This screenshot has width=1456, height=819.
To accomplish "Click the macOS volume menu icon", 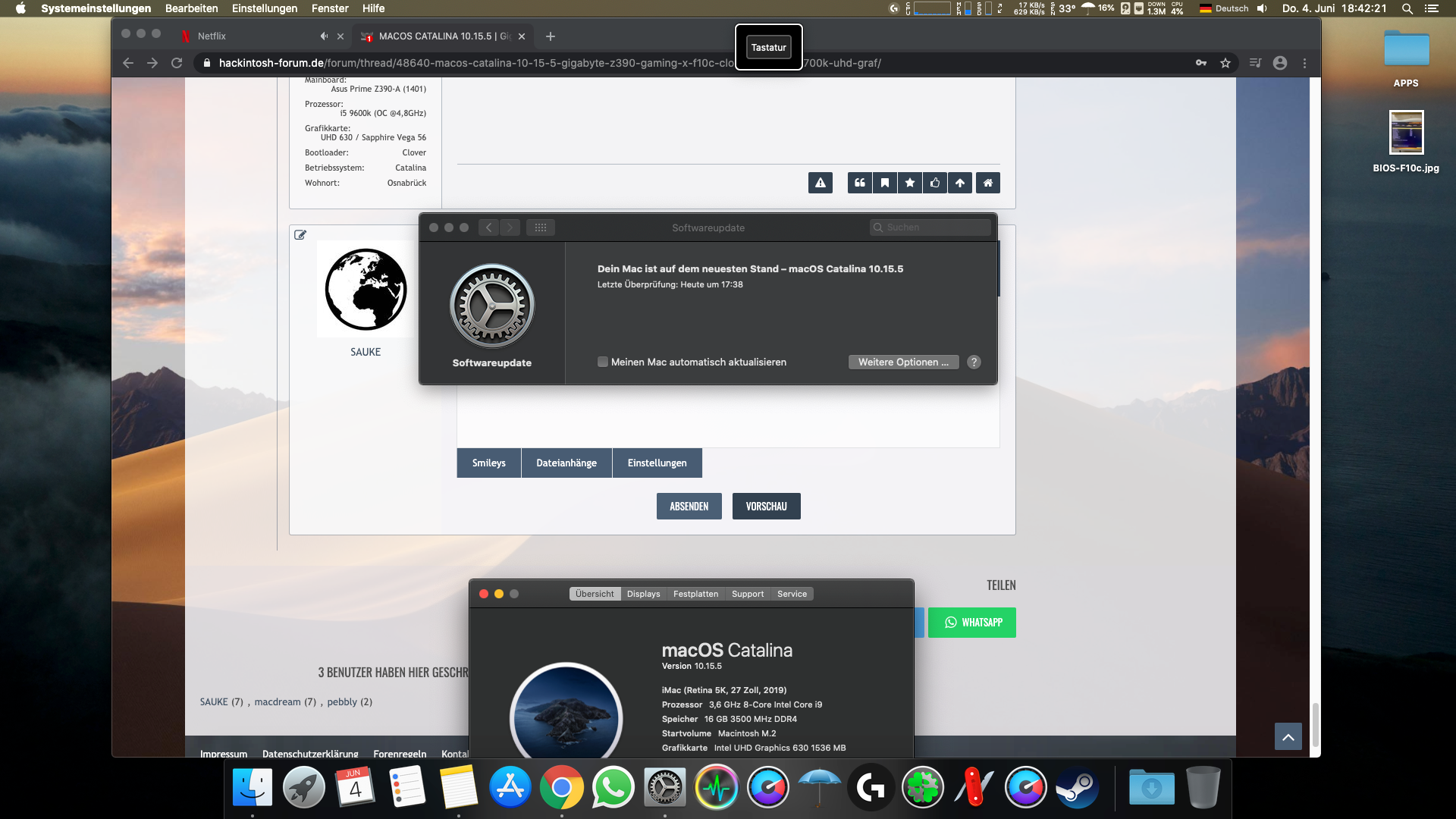I will pyautogui.click(x=1262, y=8).
